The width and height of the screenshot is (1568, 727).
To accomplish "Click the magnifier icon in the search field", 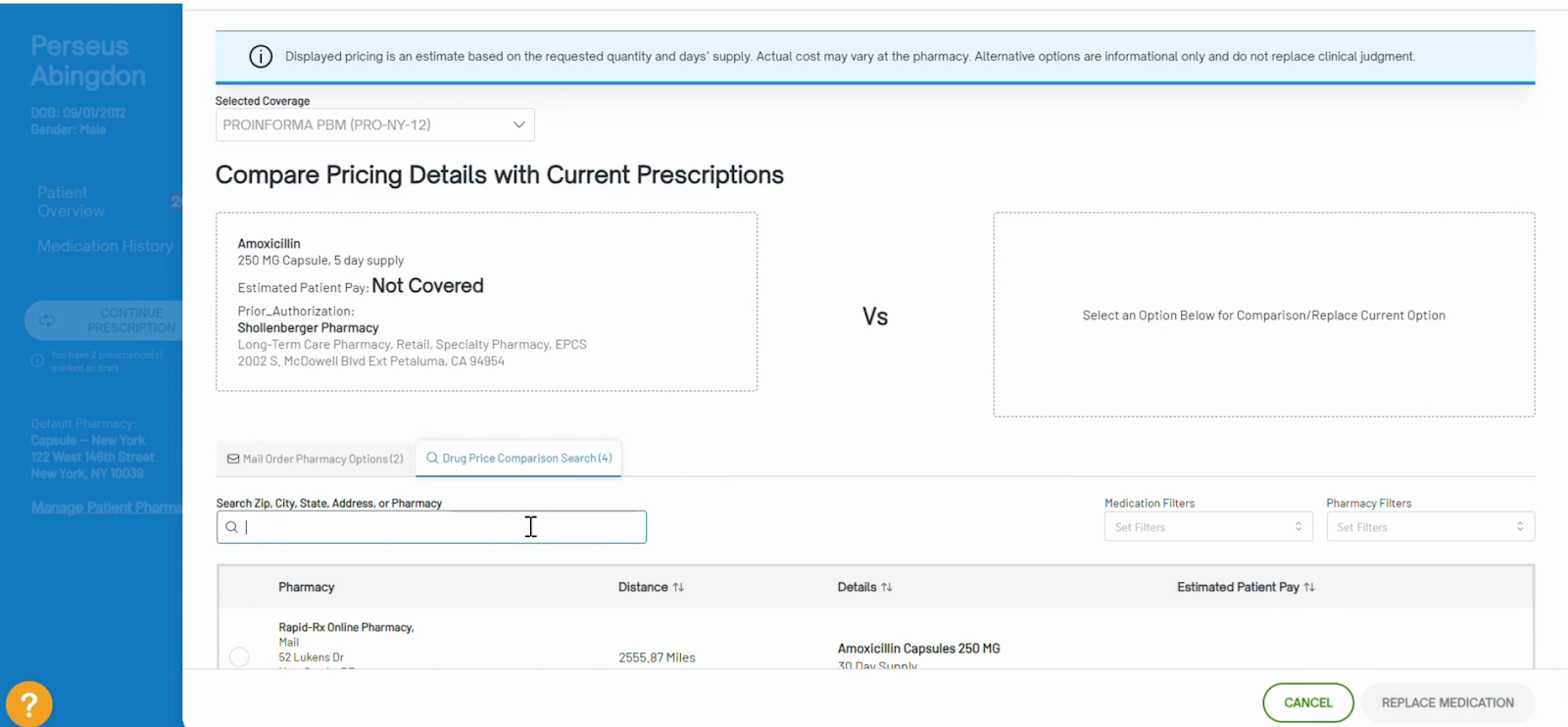I will pos(231,527).
